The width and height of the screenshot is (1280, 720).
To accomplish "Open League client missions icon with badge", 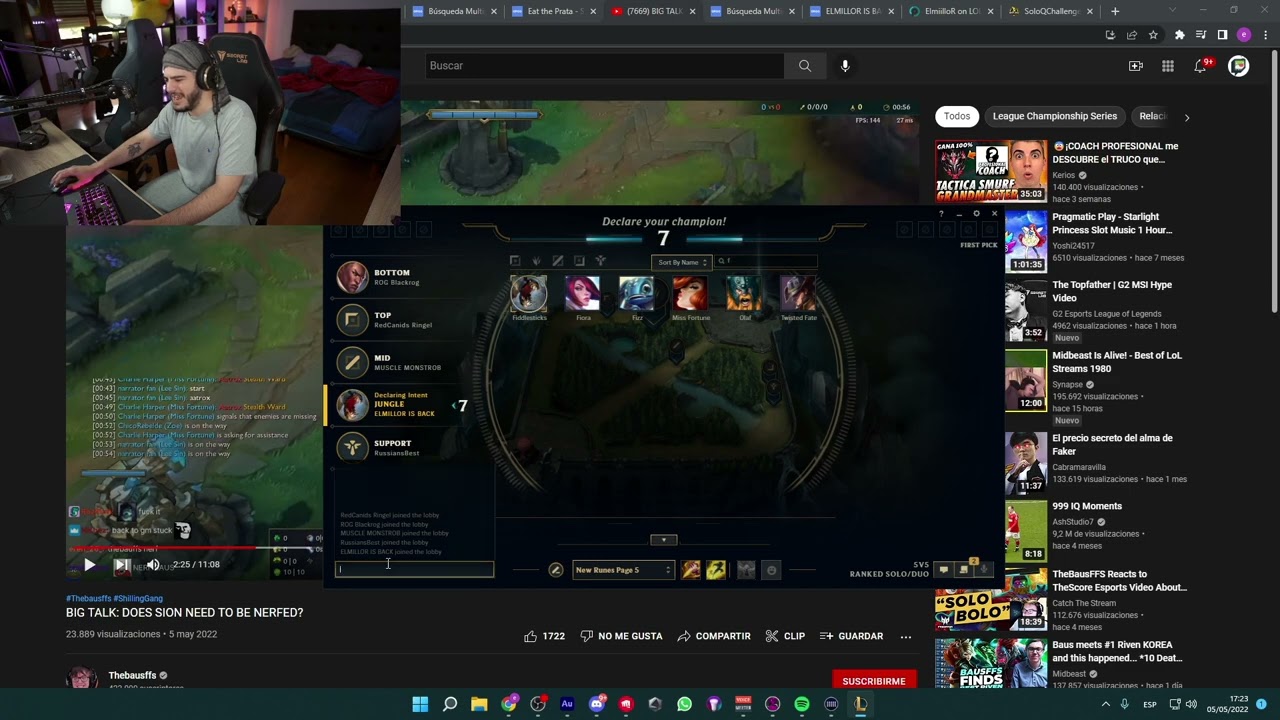I will tap(965, 568).
